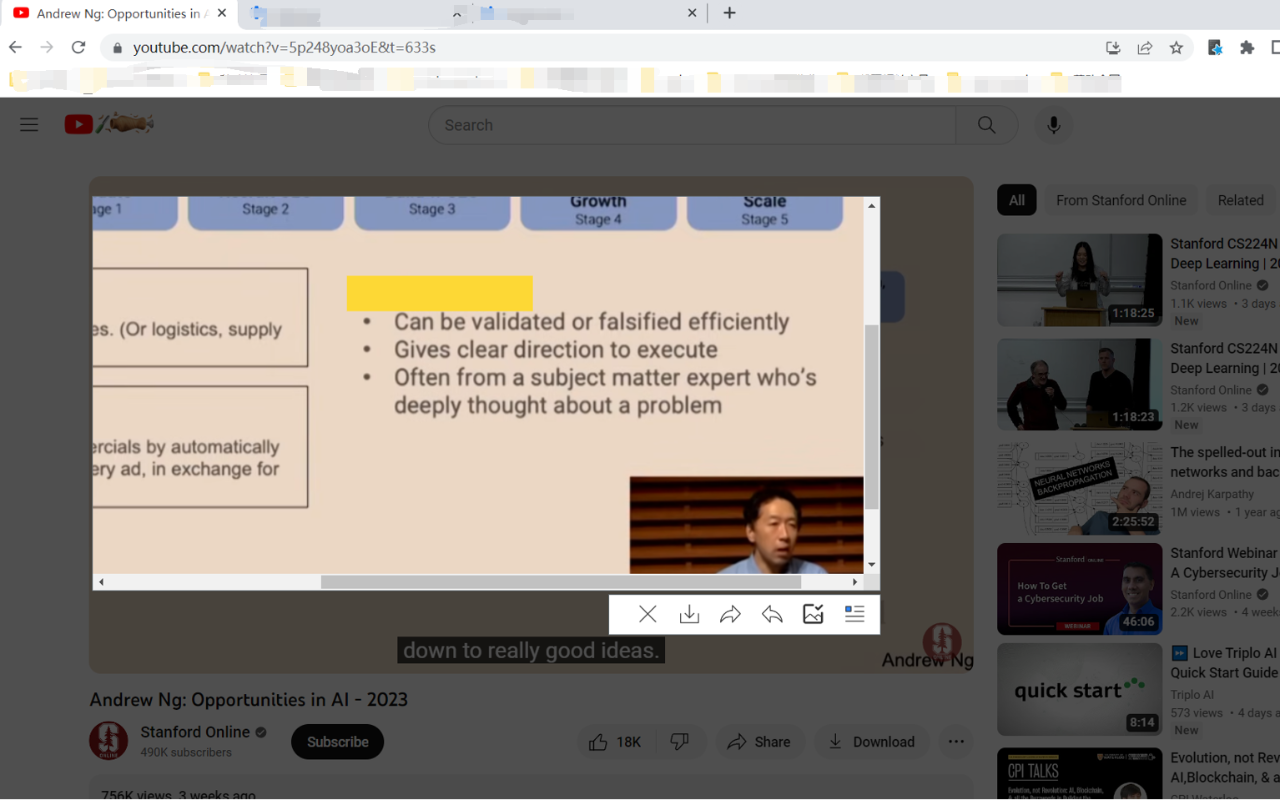Click the browser forward arrow
This screenshot has height=800, width=1280.
pyautogui.click(x=47, y=47)
